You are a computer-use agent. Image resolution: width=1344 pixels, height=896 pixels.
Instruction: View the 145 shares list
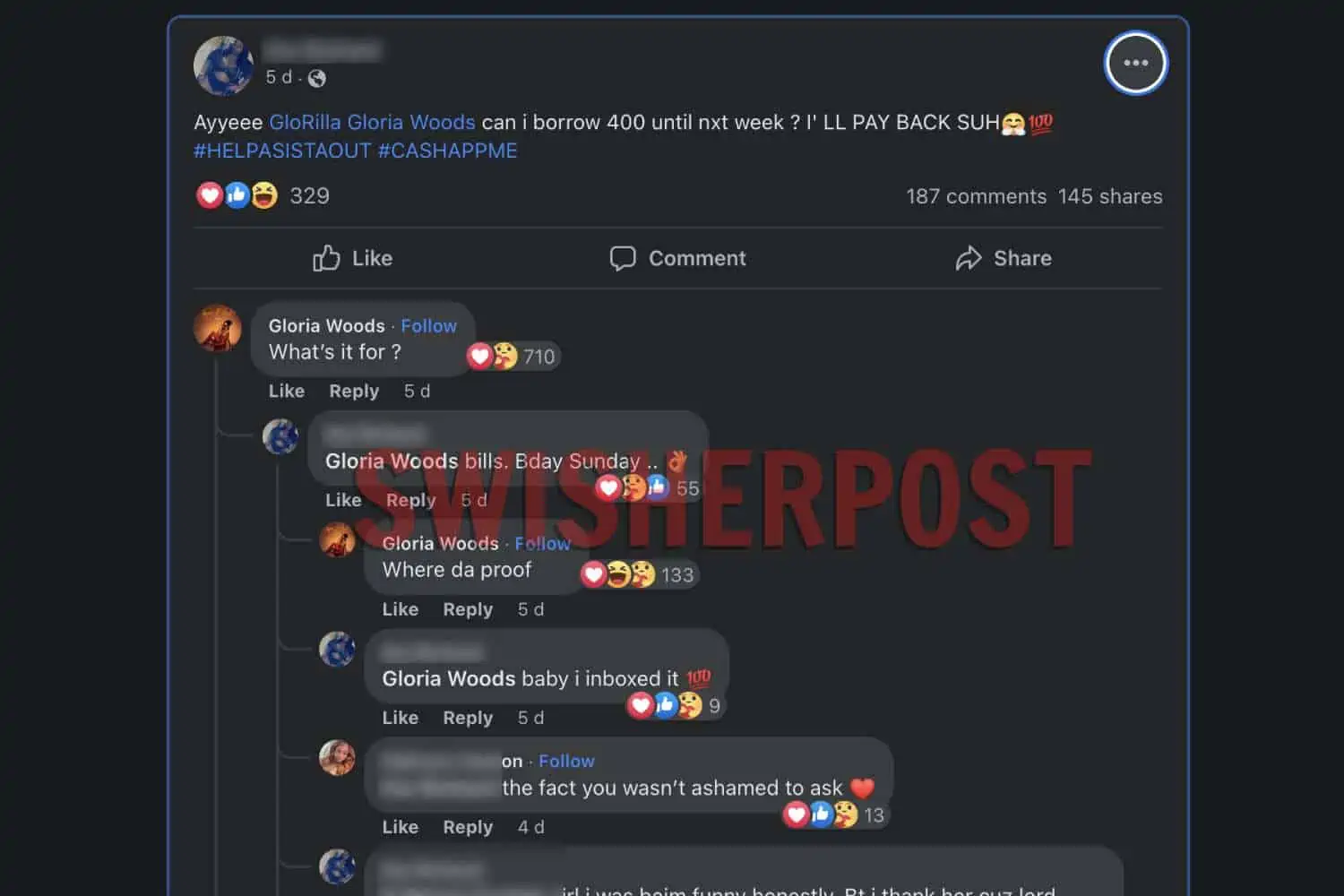[1110, 196]
